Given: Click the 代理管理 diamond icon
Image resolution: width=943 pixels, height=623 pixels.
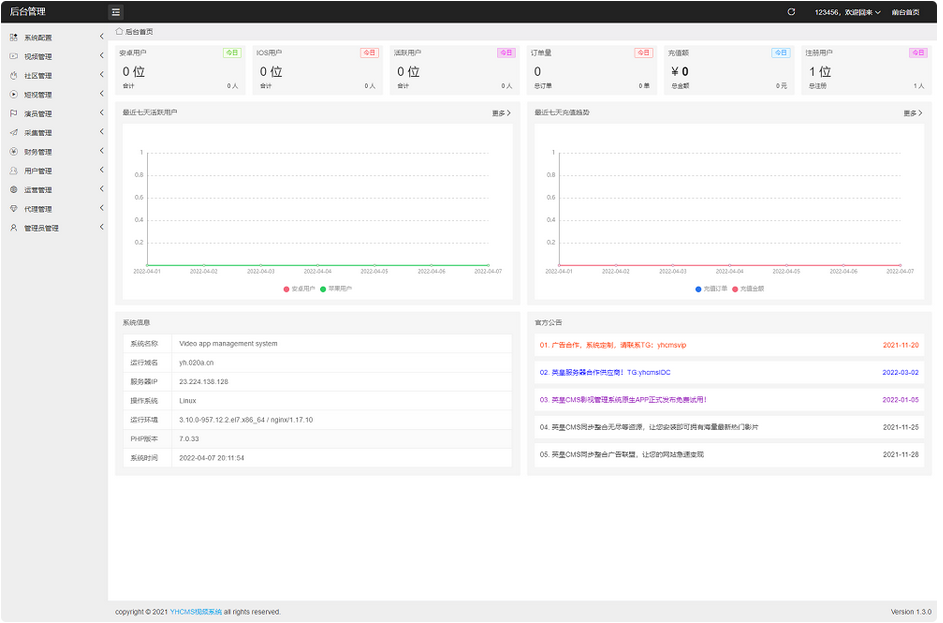Looking at the screenshot, I should point(14,209).
